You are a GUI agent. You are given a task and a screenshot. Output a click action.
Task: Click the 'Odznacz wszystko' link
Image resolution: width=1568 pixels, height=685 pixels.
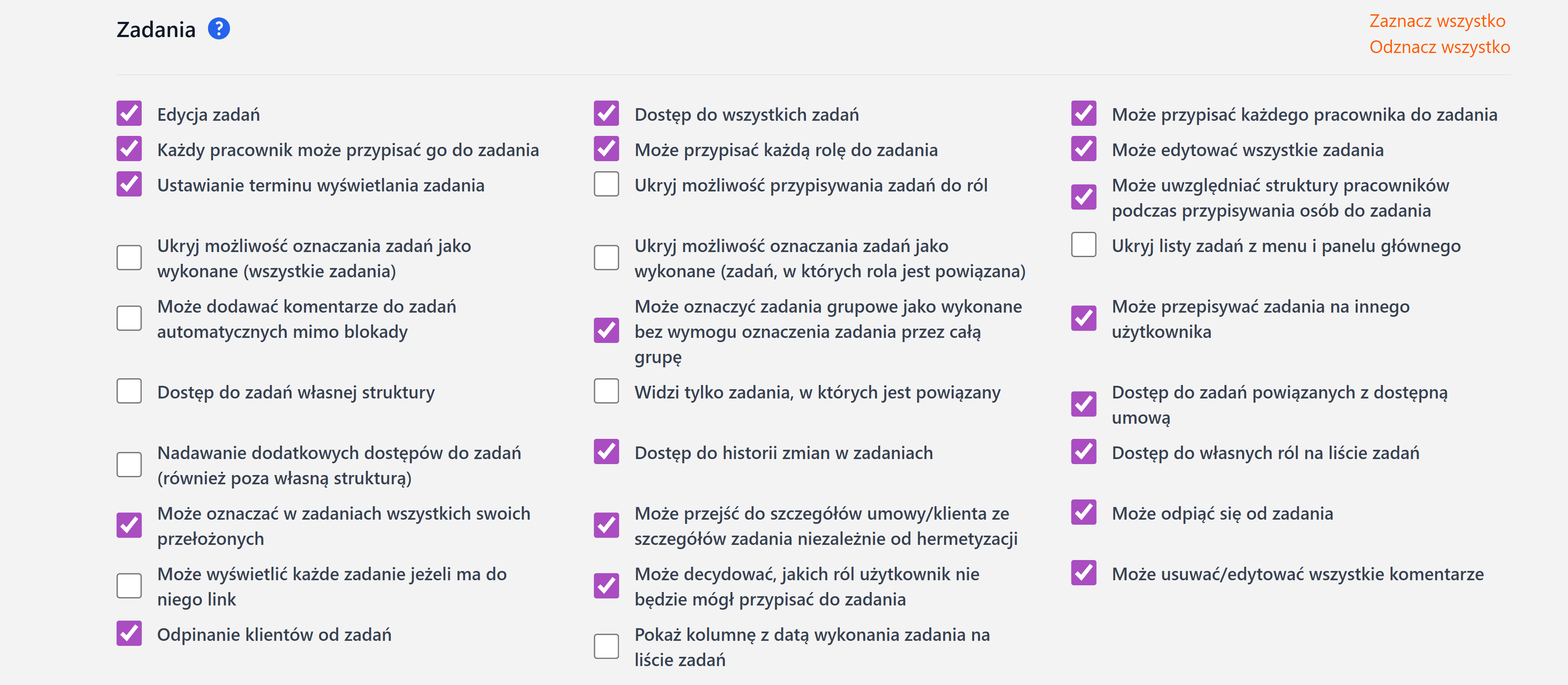click(x=1439, y=47)
